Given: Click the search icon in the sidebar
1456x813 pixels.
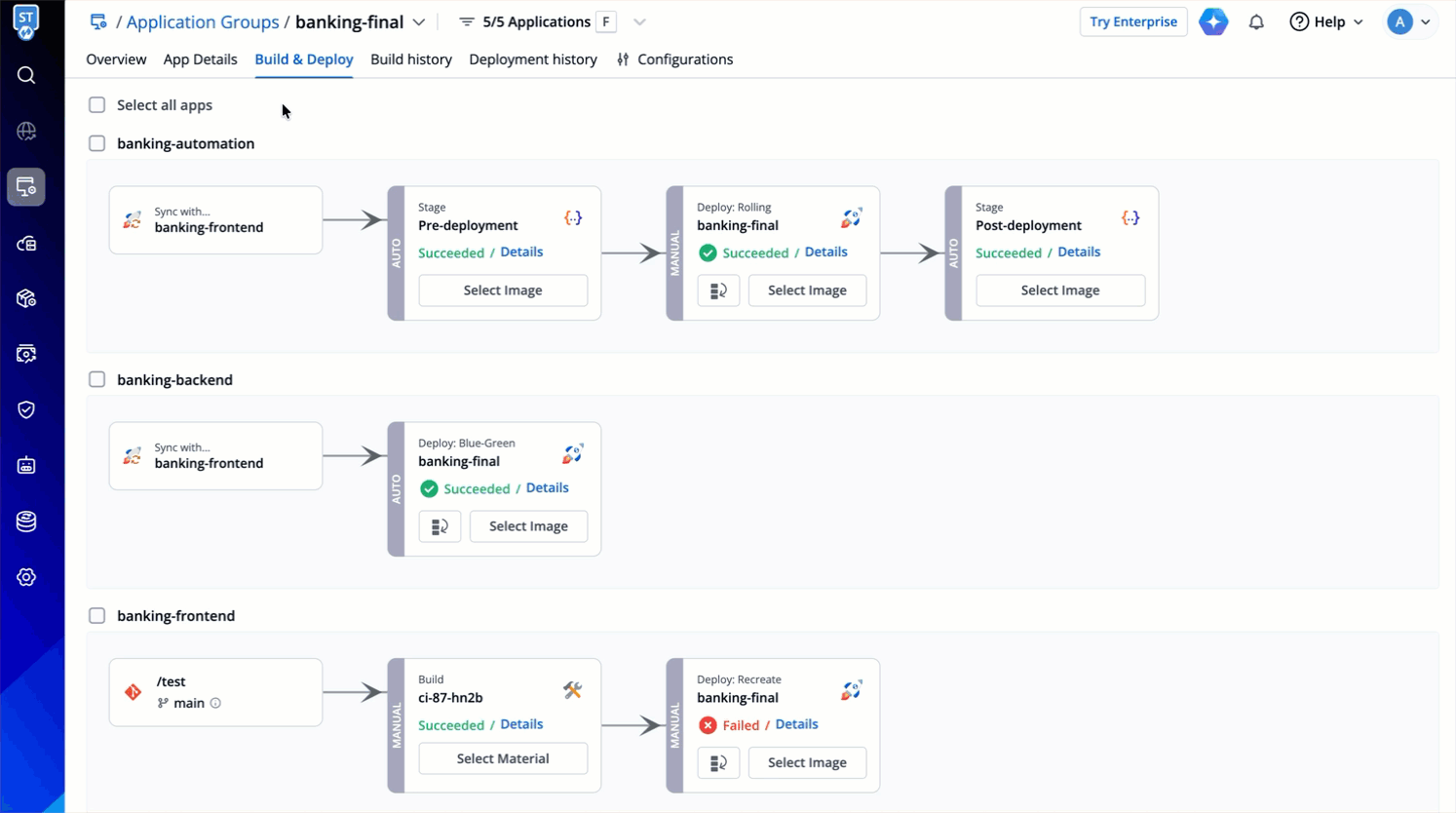Looking at the screenshot, I should coord(26,75).
